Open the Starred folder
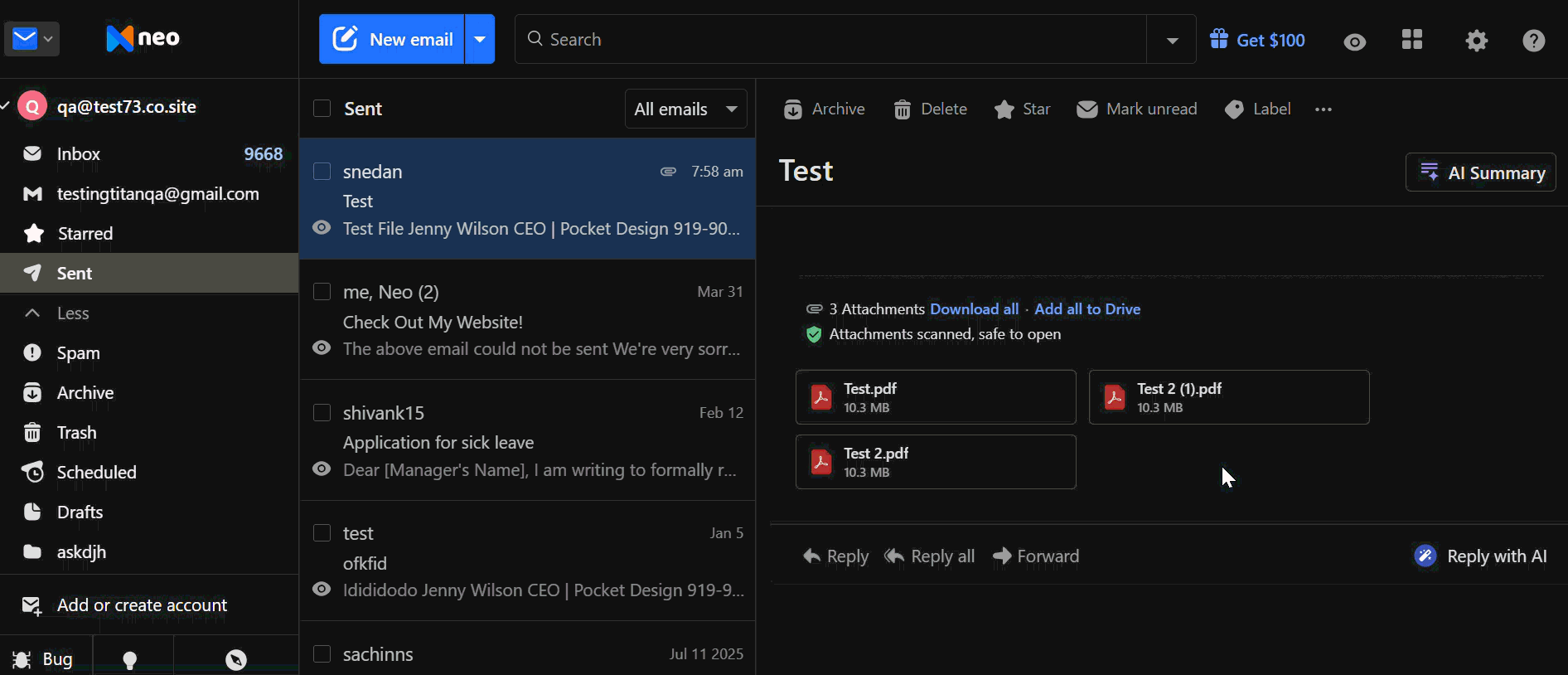 (149, 234)
